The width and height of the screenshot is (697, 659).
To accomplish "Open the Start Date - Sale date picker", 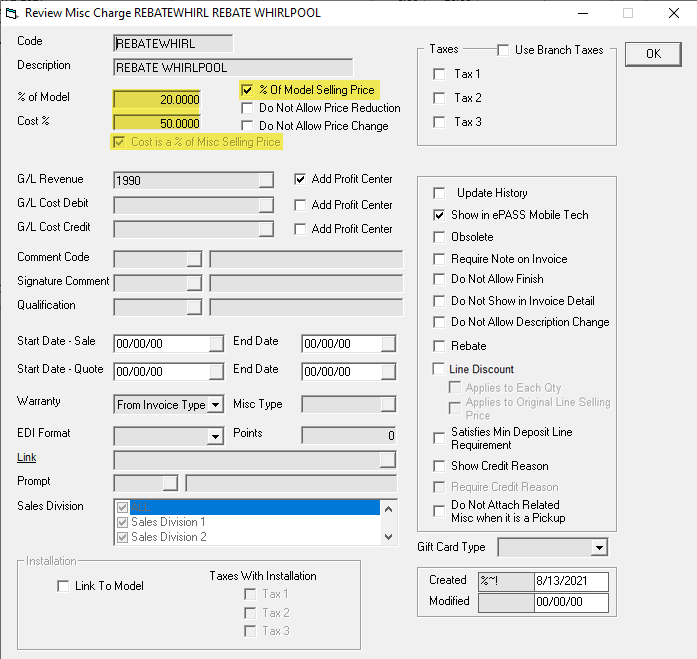I will click(216, 344).
